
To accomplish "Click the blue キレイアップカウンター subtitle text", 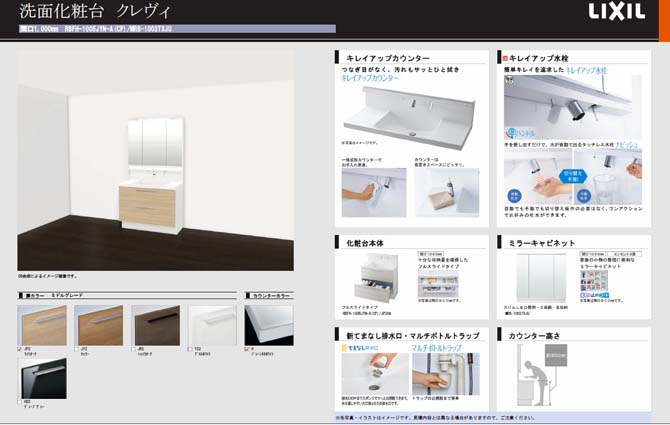I will pos(370,78).
